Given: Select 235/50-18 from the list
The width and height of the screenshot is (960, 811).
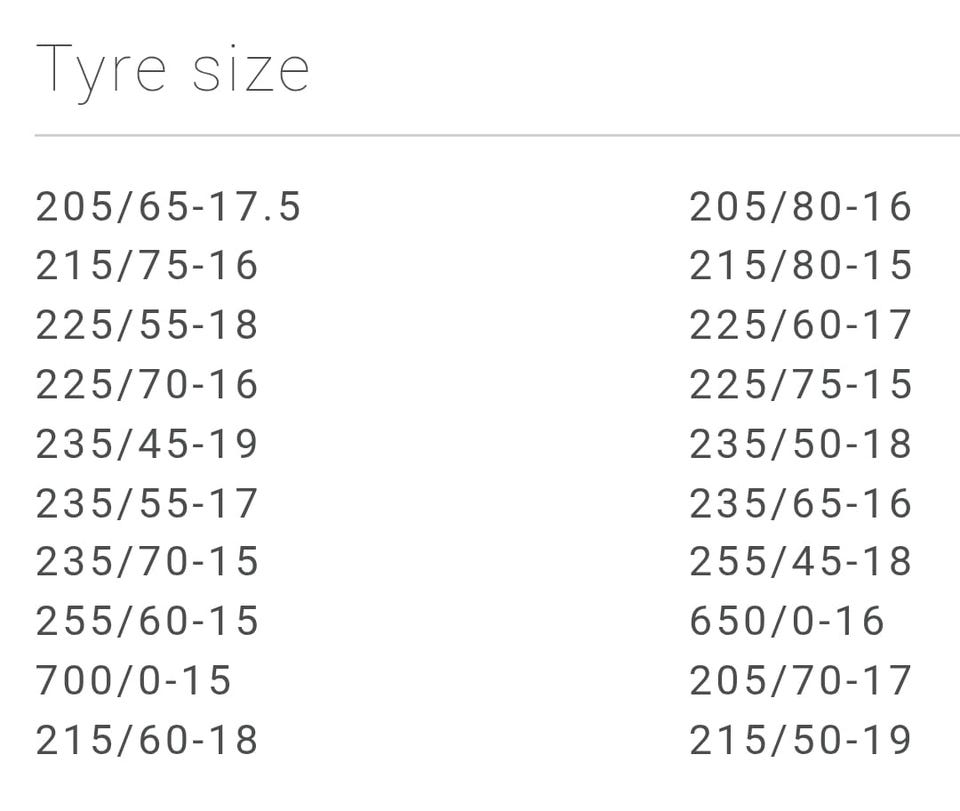Looking at the screenshot, I should point(800,443).
